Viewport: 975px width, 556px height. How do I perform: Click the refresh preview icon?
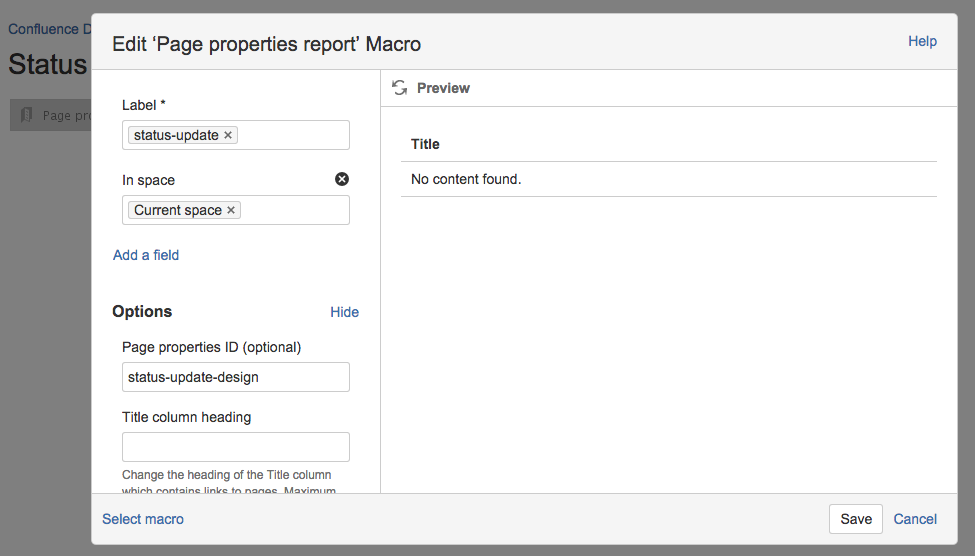(399, 88)
